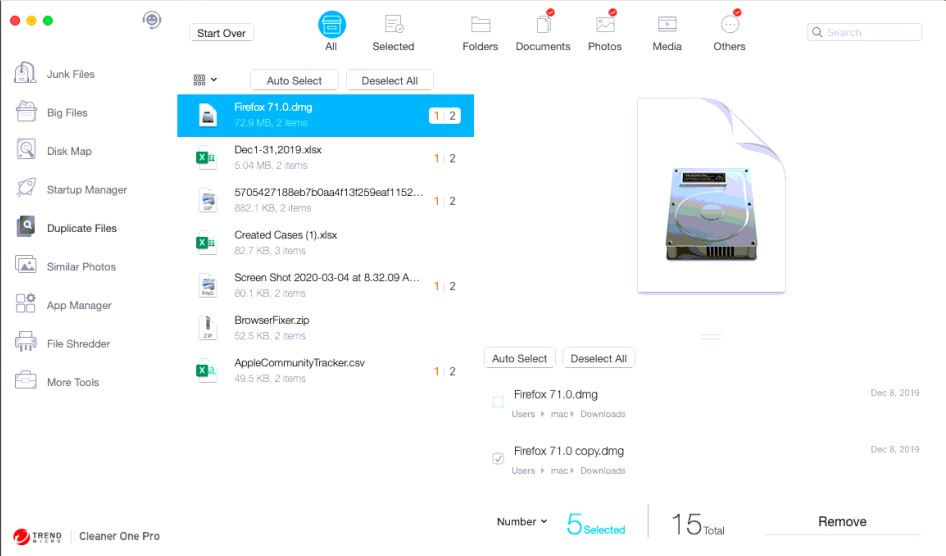Viewport: 946px width, 556px height.
Task: Uncheck Firefox 71.0 copy.dmg checkbox
Action: (x=498, y=458)
